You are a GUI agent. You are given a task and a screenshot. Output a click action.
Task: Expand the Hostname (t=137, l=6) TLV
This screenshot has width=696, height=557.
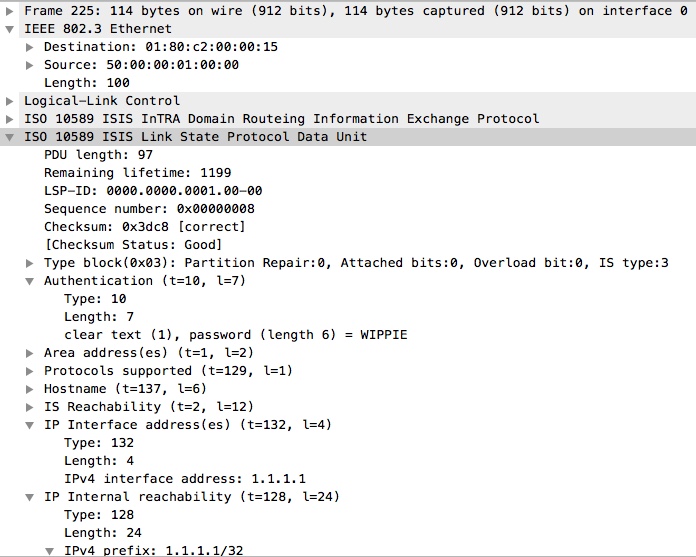click(30, 389)
